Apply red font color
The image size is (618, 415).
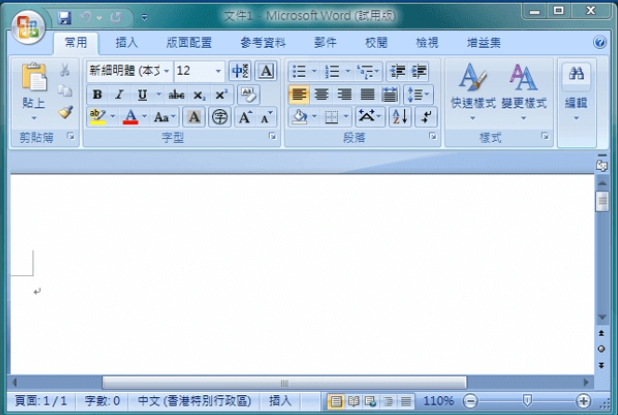[130, 117]
